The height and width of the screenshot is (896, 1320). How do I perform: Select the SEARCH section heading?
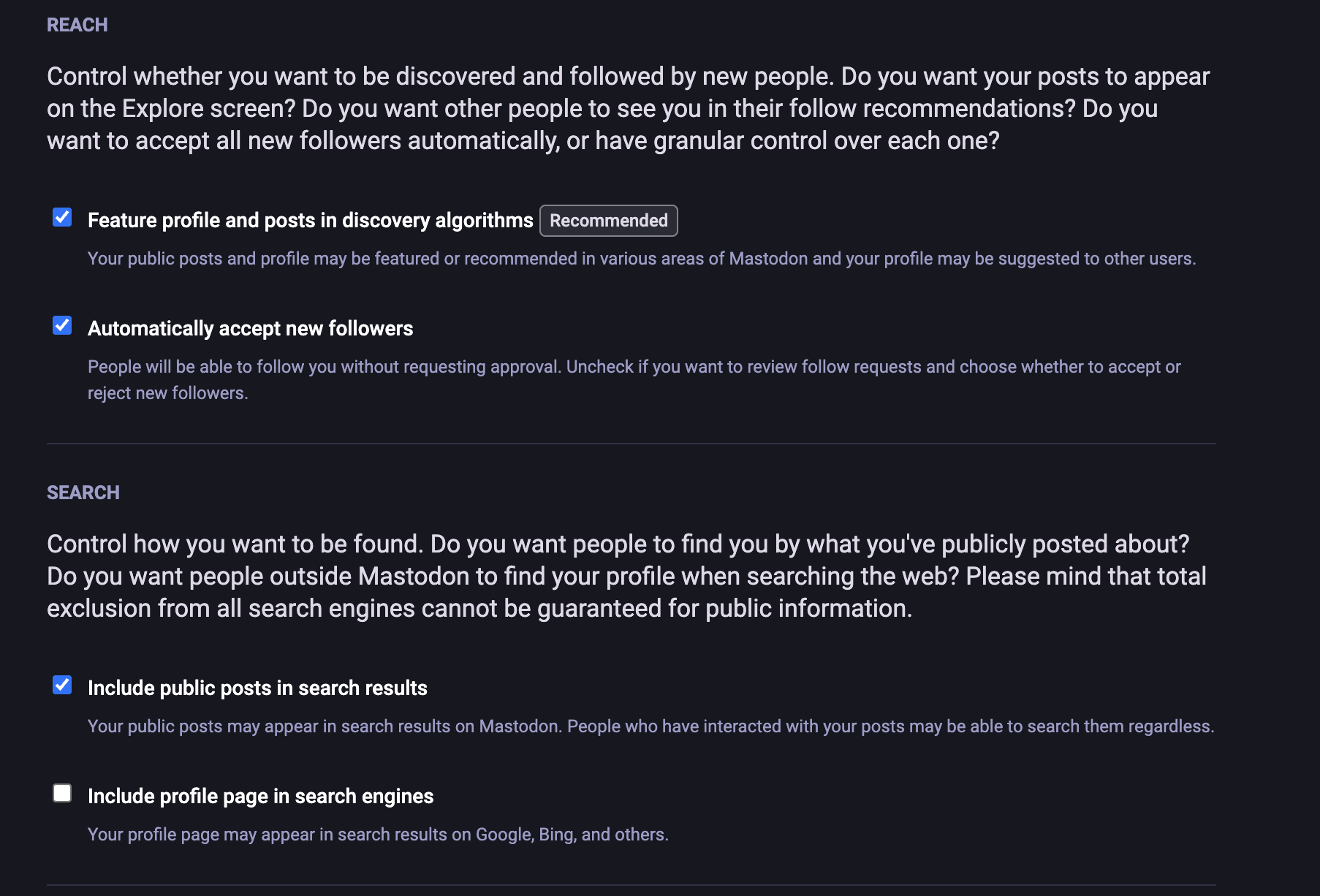[83, 493]
